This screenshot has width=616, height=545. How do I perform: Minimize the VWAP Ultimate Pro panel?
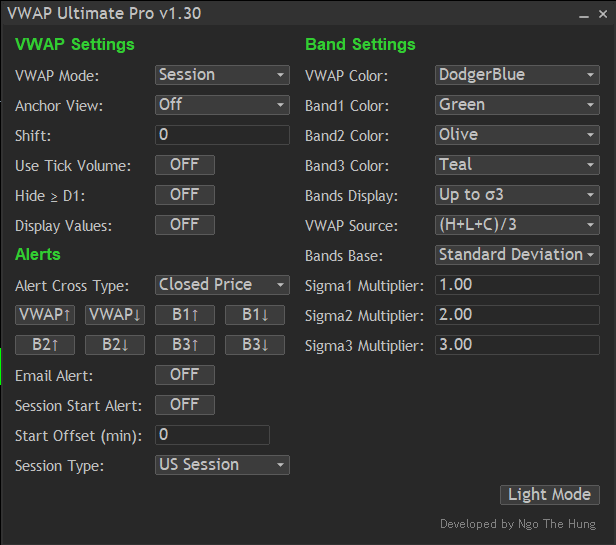pos(584,15)
